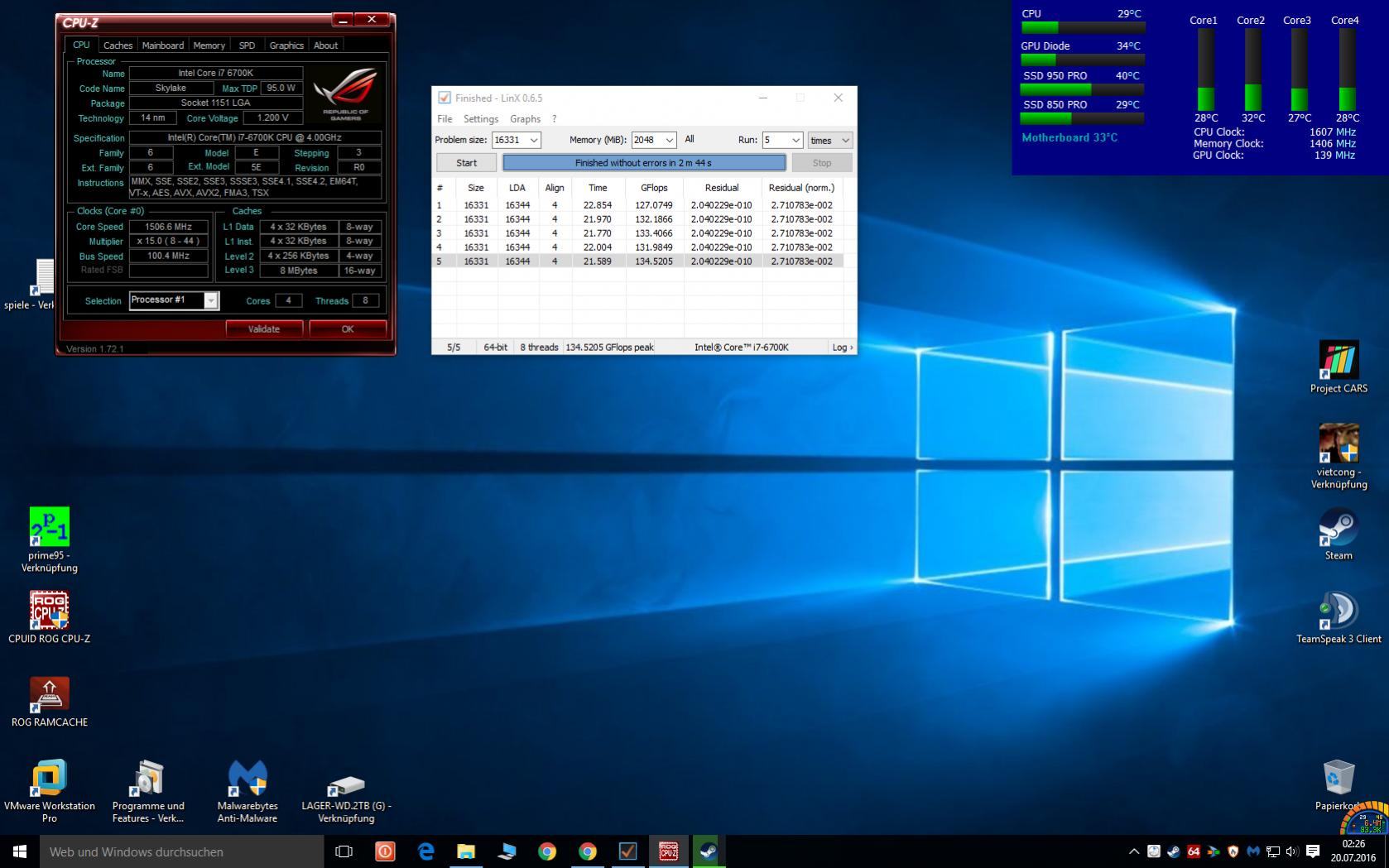
Task: Switch to the Mainboard tab in CPU-Z
Action: point(162,46)
